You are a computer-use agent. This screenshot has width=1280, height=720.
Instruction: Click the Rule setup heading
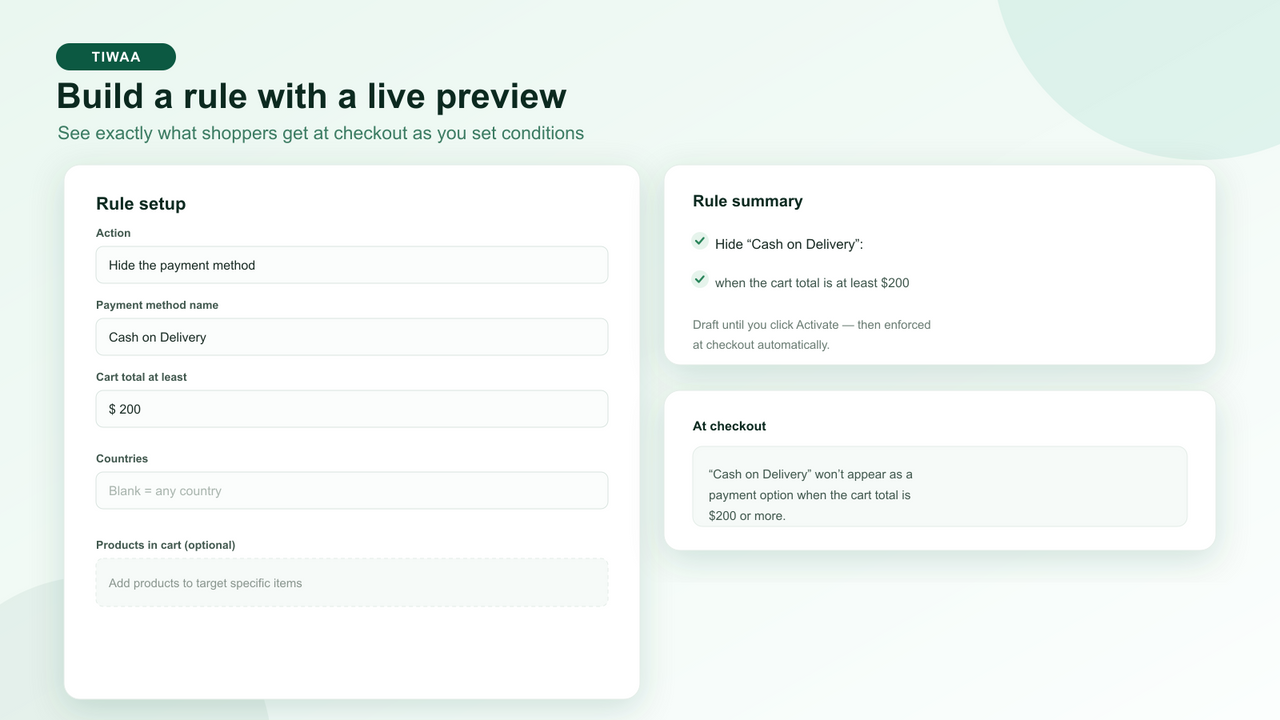pyautogui.click(x=141, y=204)
